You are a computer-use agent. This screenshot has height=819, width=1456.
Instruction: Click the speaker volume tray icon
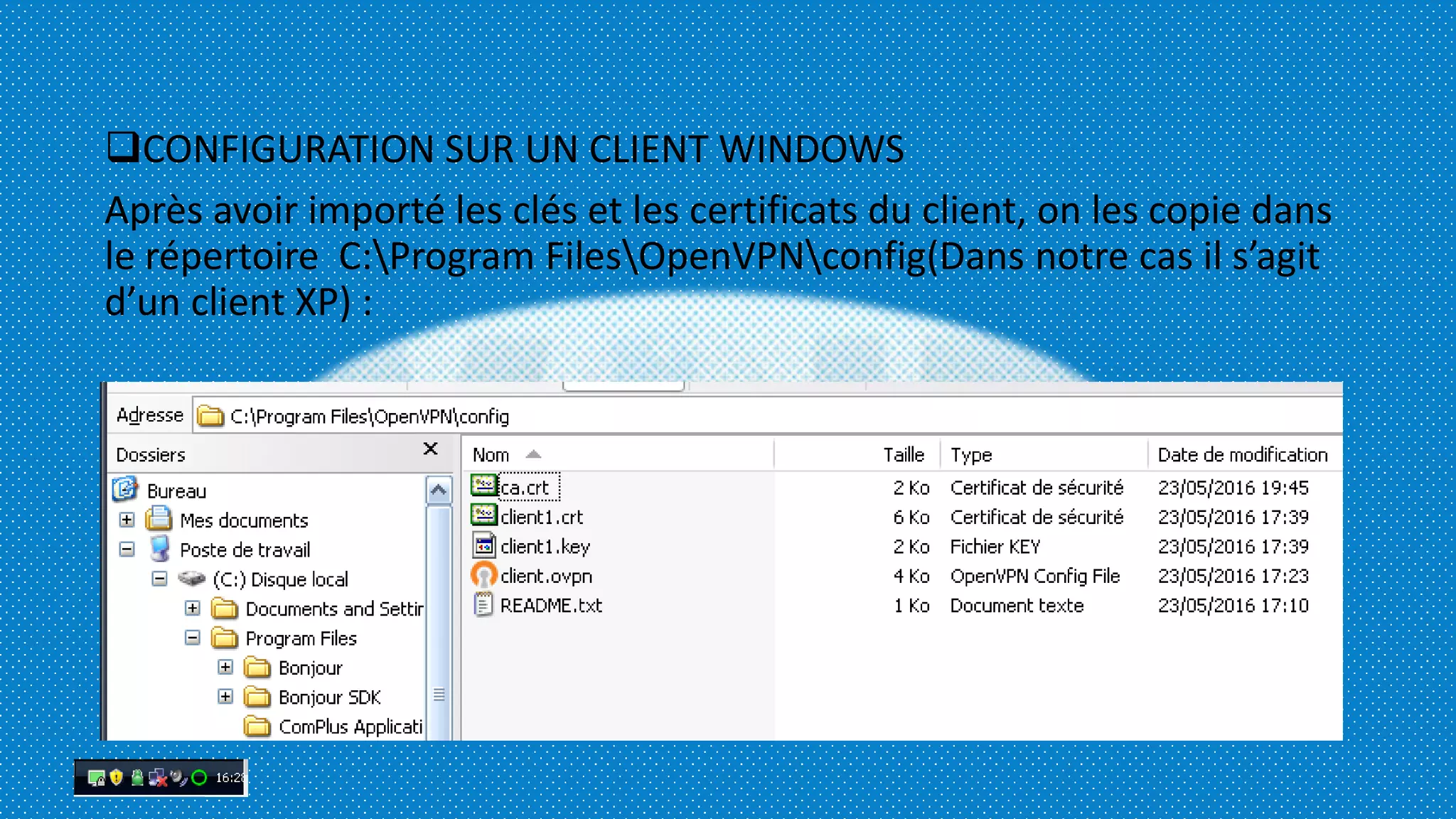tap(178, 778)
